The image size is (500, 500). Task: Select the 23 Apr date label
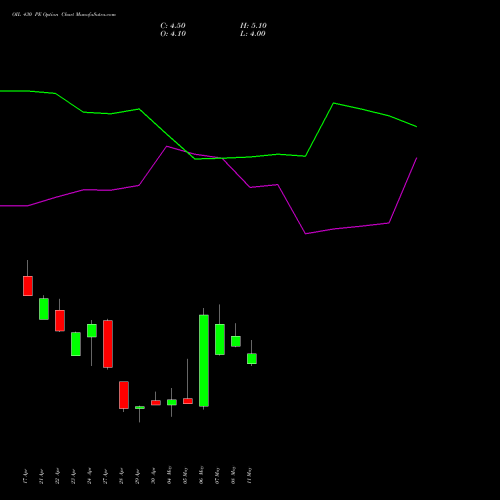coord(74,476)
